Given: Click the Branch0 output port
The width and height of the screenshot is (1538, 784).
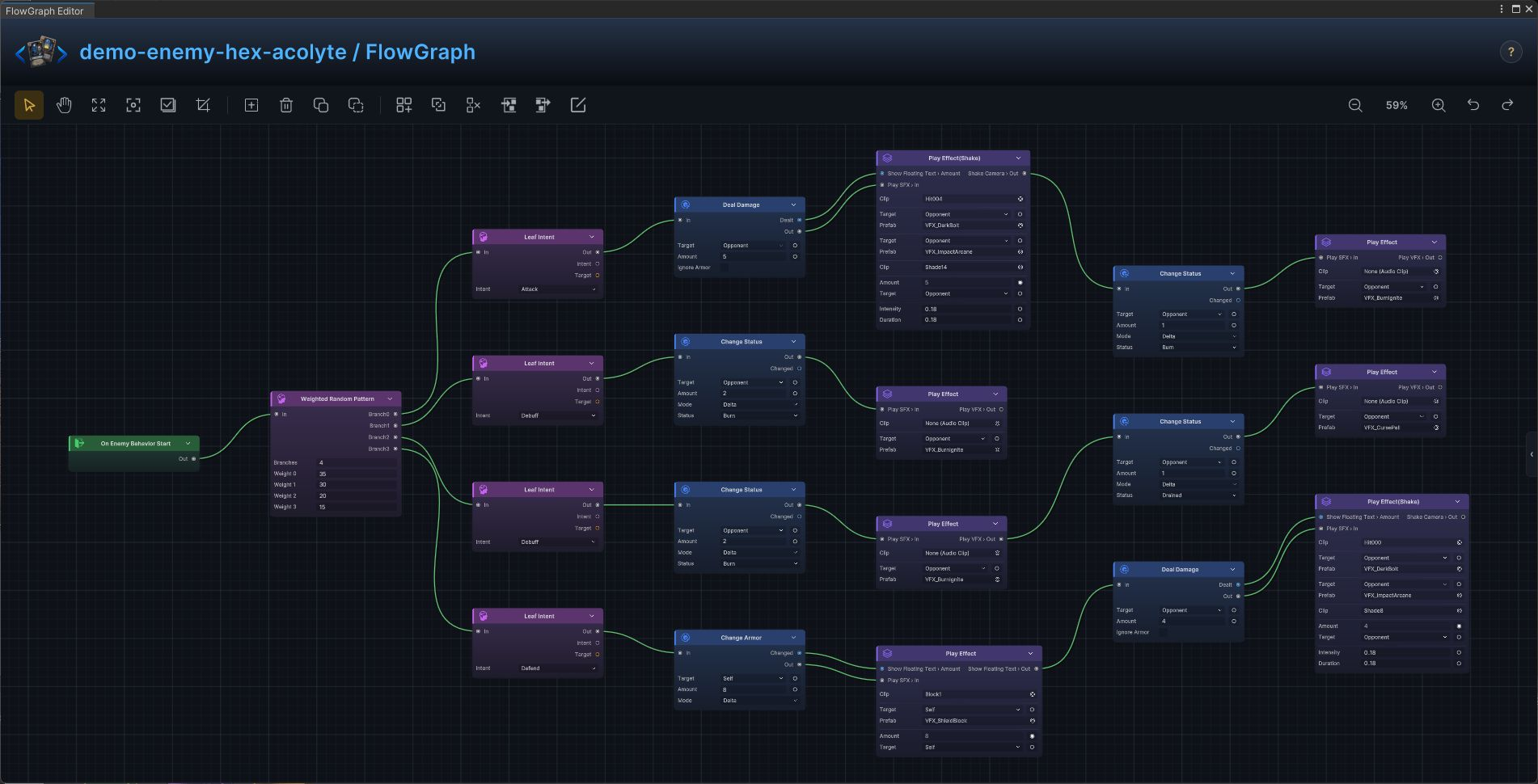Looking at the screenshot, I should click(395, 414).
